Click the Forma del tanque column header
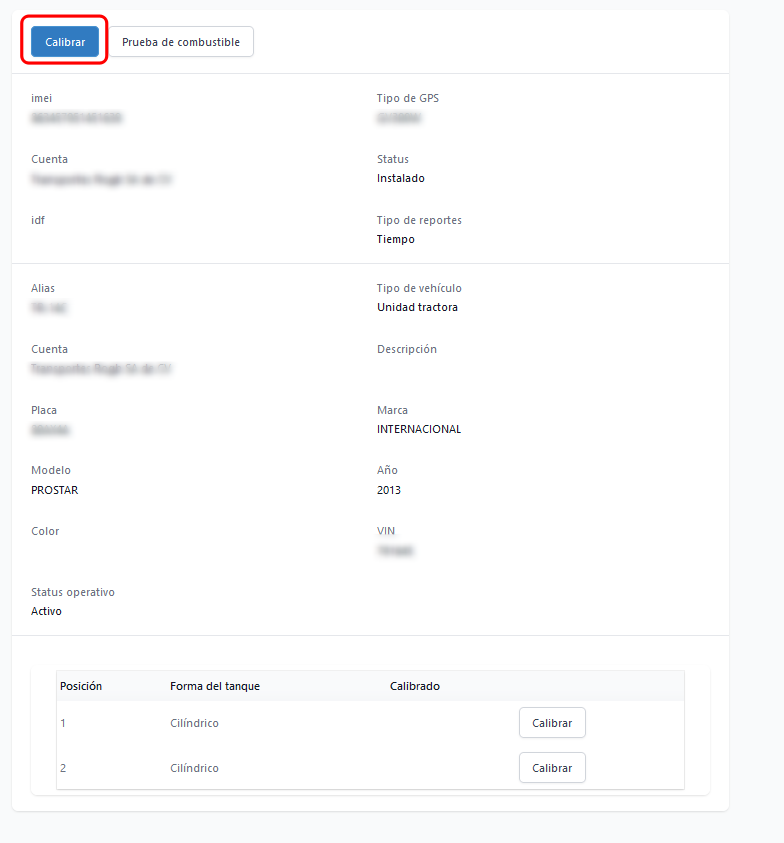The width and height of the screenshot is (784, 843). [x=215, y=686]
